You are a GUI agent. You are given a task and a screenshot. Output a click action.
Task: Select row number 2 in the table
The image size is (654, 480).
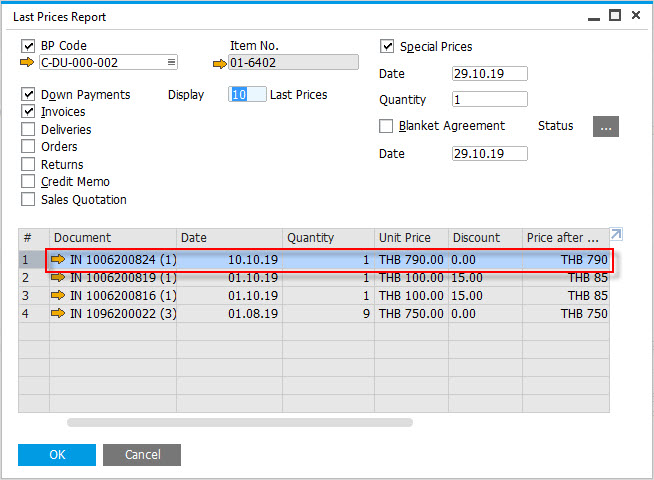tap(34, 277)
